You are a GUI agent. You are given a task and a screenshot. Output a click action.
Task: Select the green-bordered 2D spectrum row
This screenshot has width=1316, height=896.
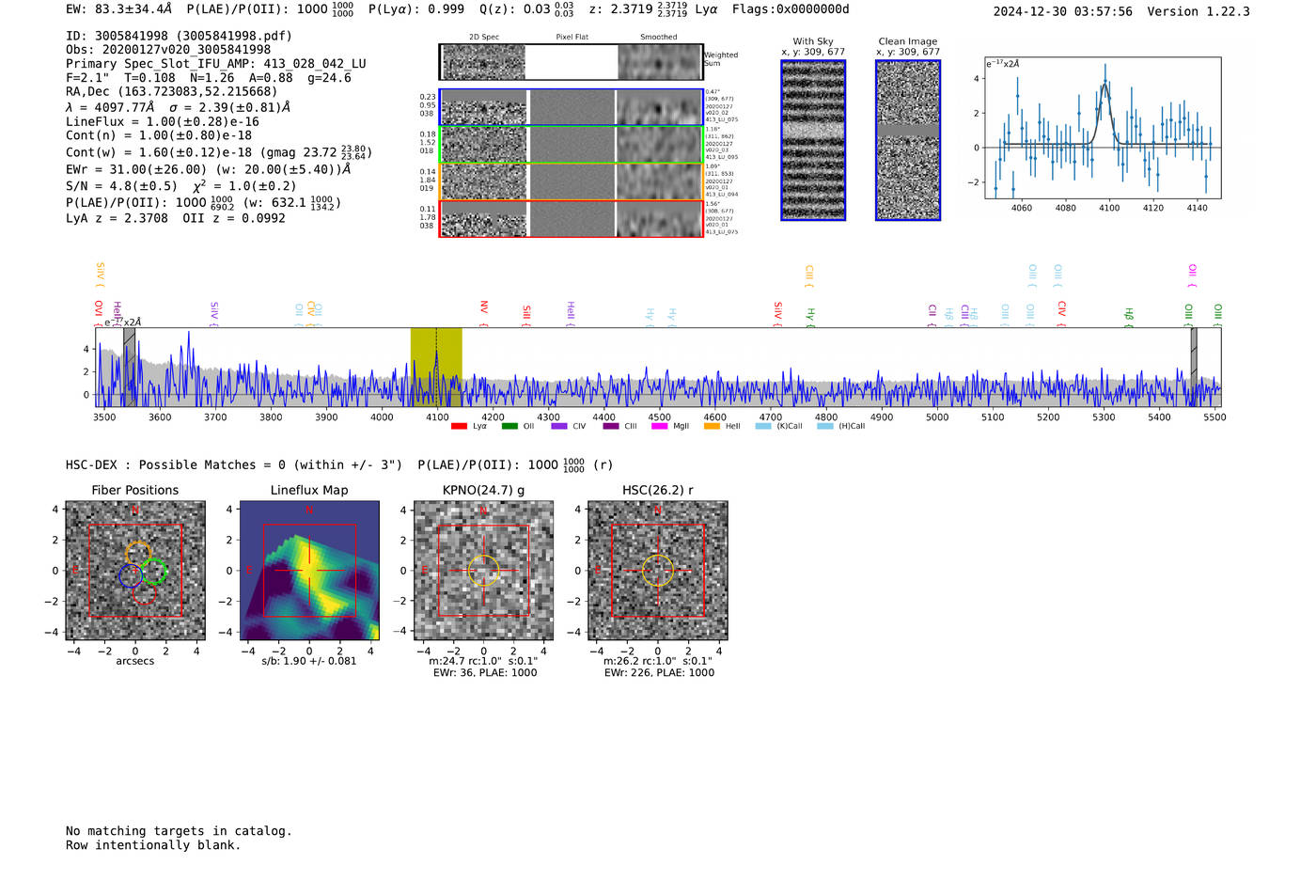[x=572, y=145]
